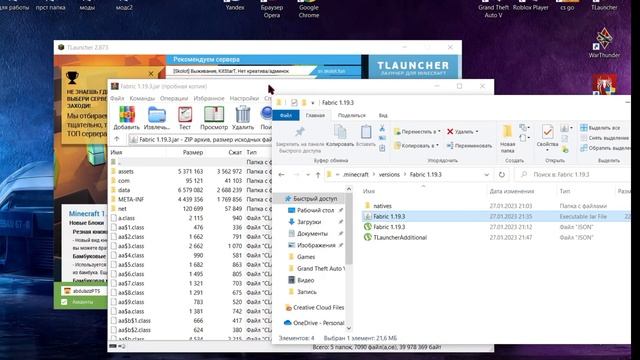640x360 pixels.
Task: Open the Файл menu in WinRAR
Action: pos(117,98)
